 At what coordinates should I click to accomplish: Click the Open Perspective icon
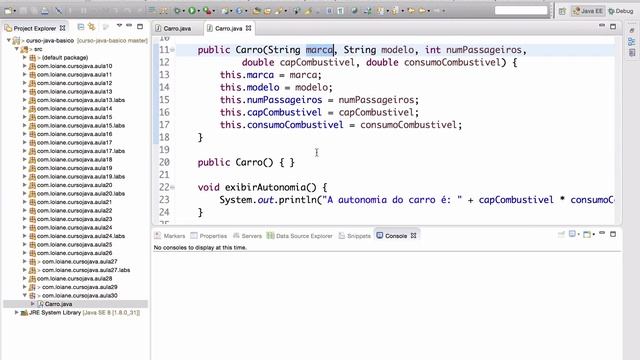562,11
